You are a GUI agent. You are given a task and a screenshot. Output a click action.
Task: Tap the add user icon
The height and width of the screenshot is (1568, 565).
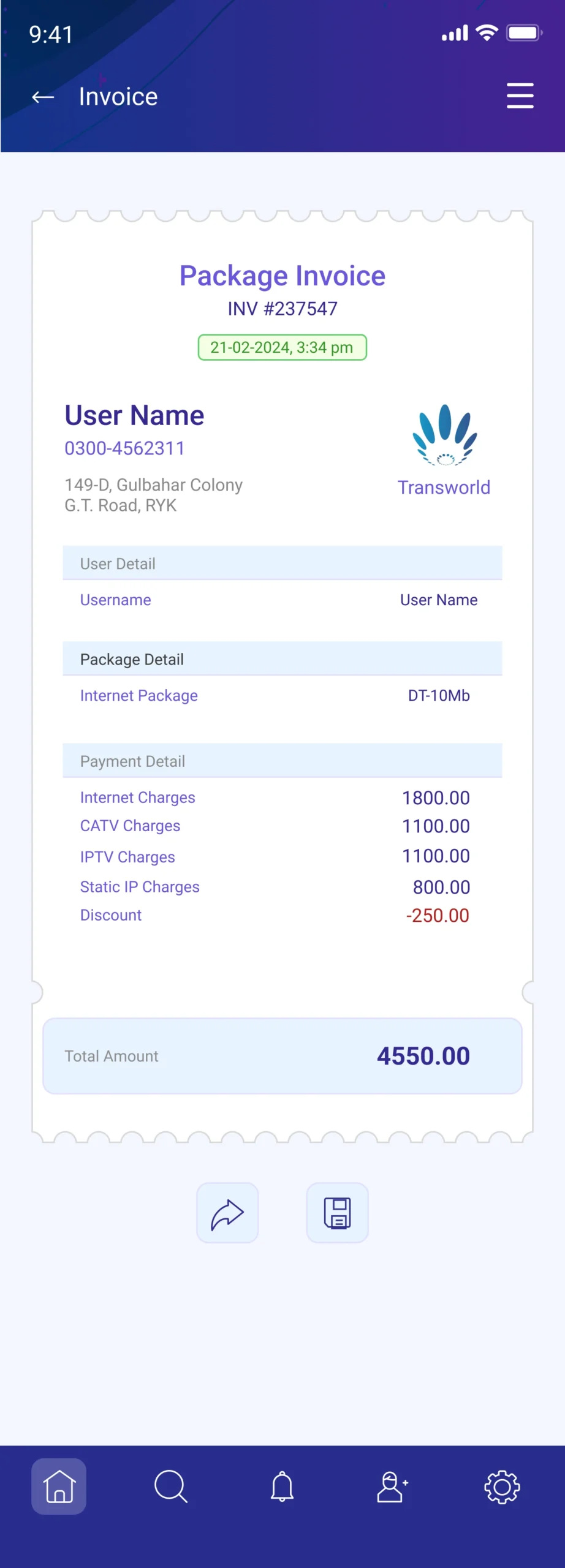tap(392, 1487)
